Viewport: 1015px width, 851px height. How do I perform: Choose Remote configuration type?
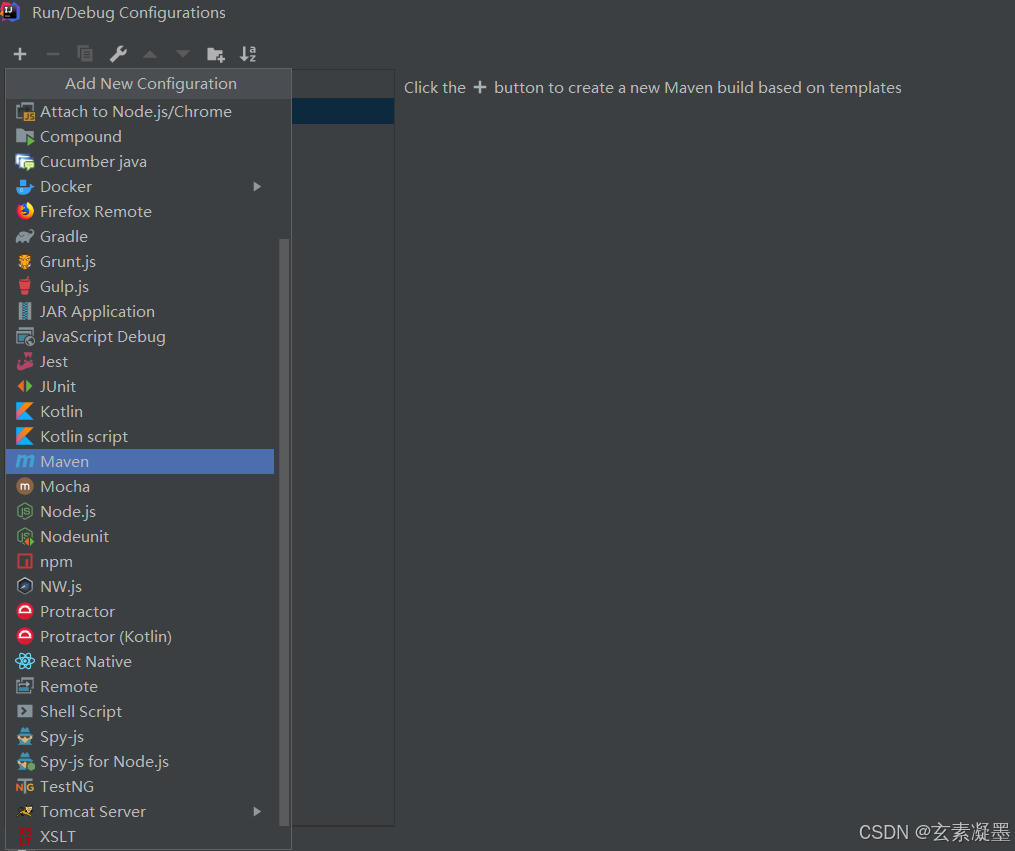(140, 687)
